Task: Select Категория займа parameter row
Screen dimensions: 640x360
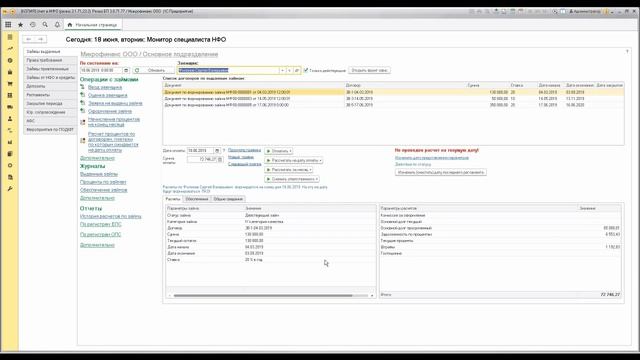Action: (271, 222)
